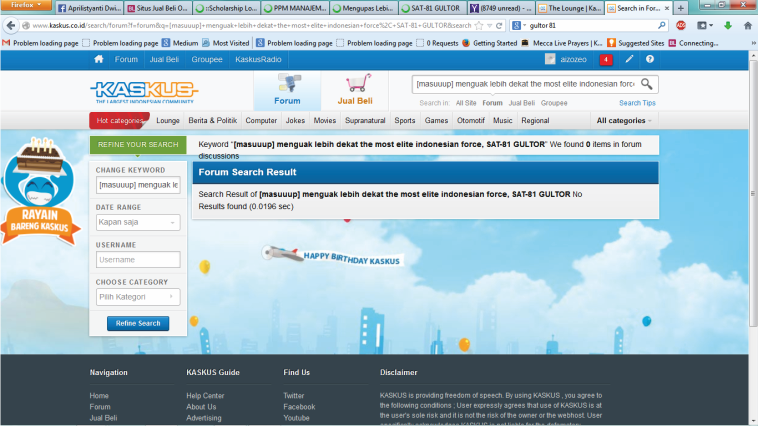Open Forum in the top navigation bar
The height and width of the screenshot is (426, 758).
(126, 59)
